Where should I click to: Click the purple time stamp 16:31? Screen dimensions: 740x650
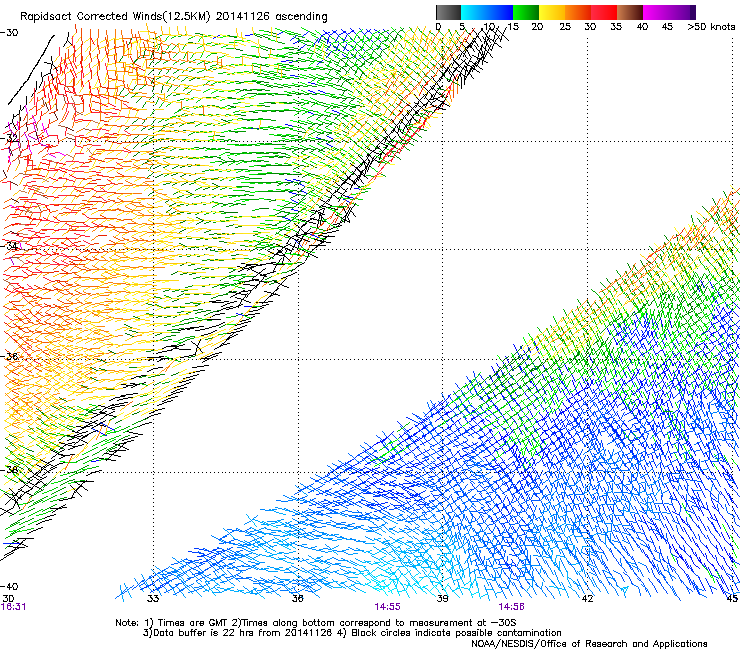[x=13, y=607]
